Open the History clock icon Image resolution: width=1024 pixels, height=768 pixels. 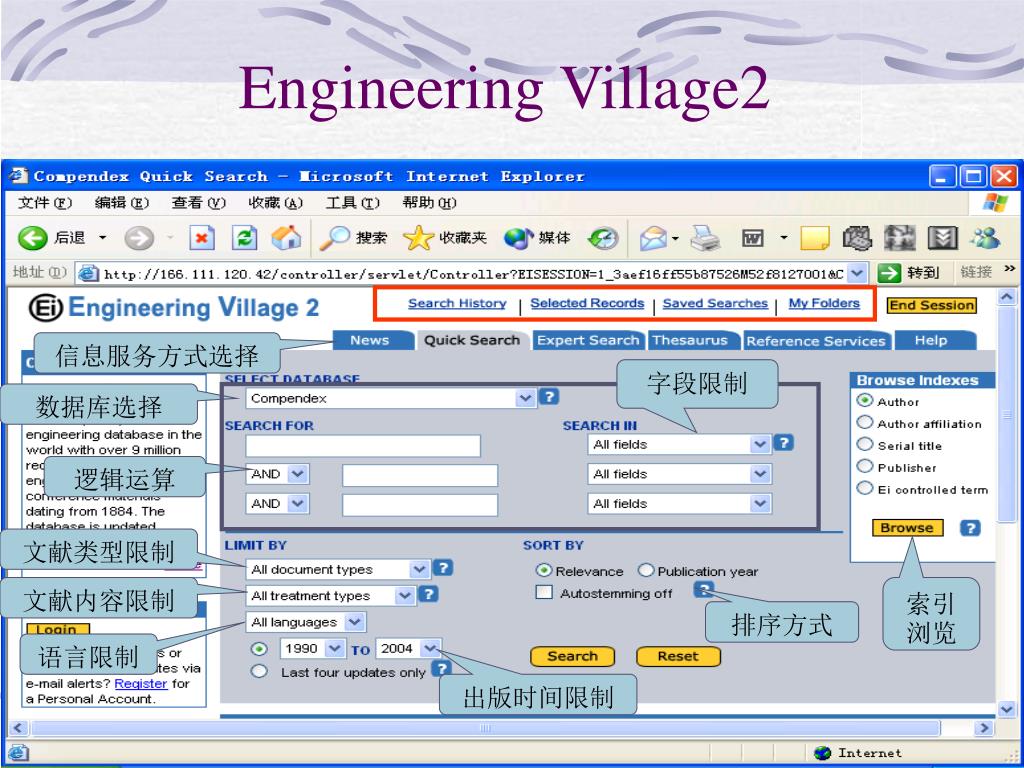tap(602, 238)
